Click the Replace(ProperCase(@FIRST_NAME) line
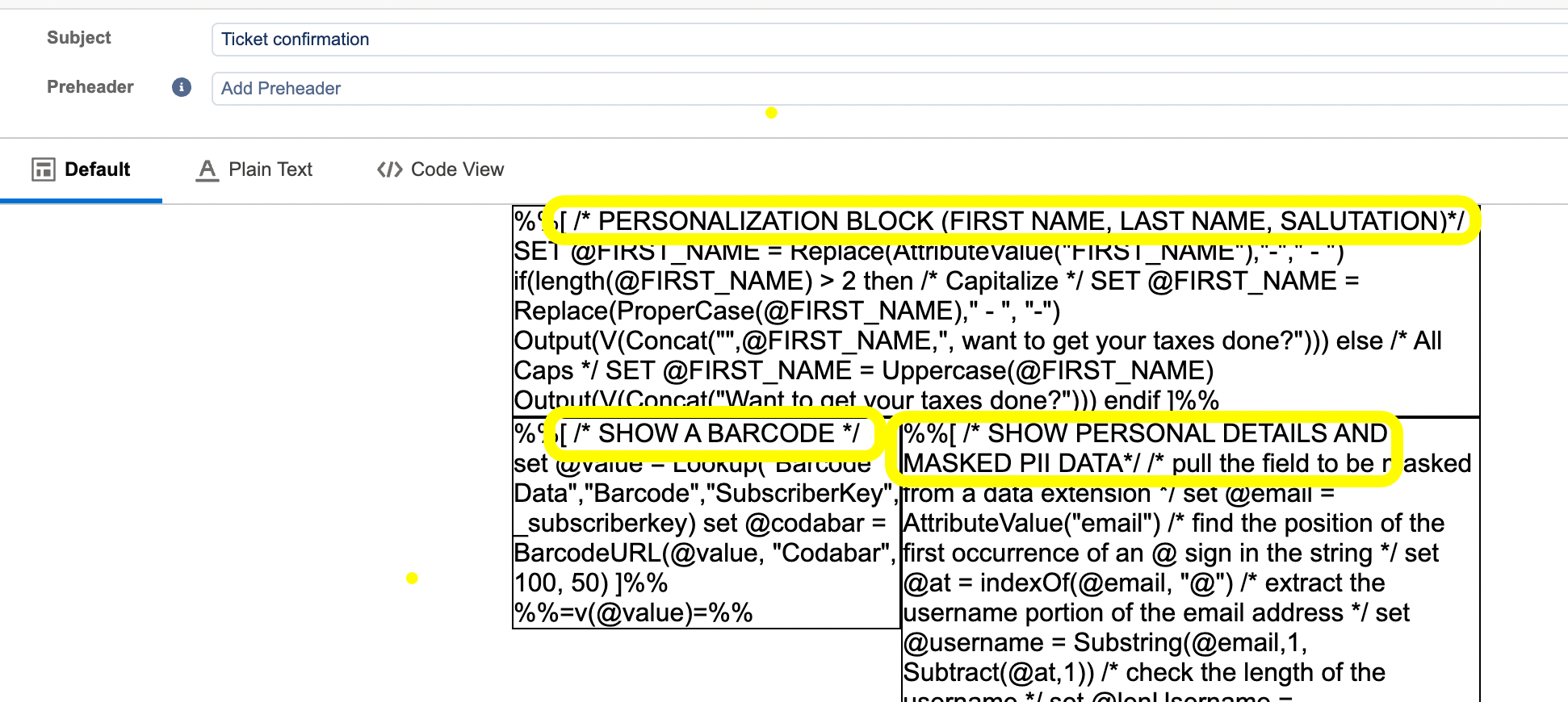Screen dimensions: 1568x702 click(787, 311)
